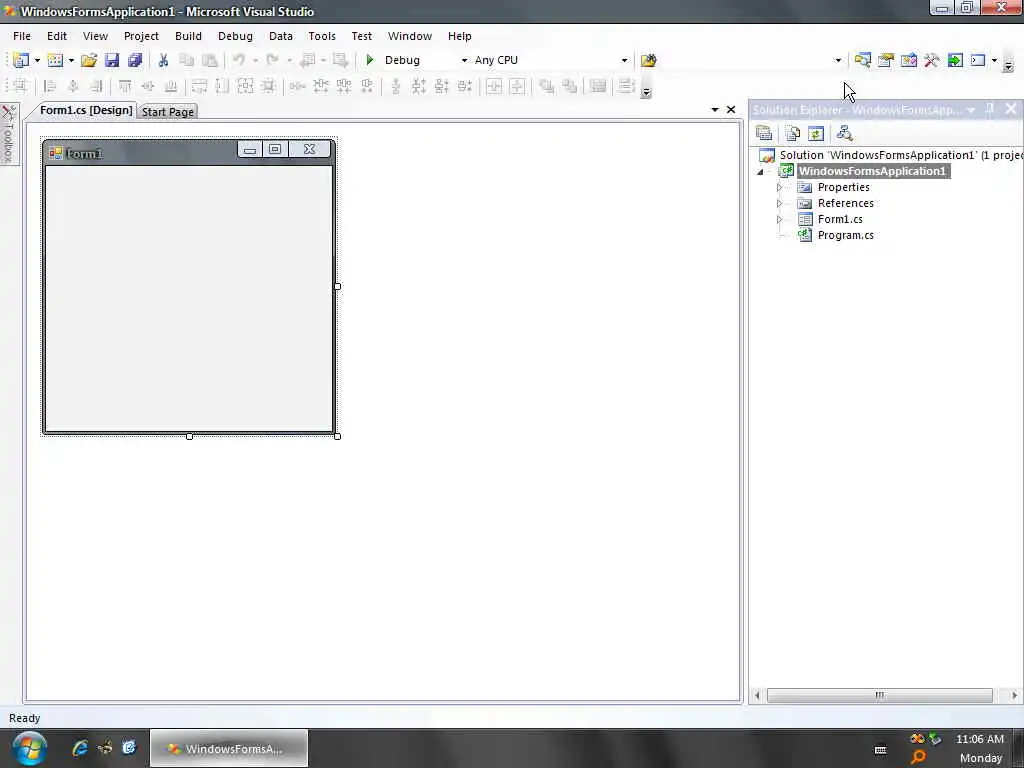
Task: Click the WindowsFormsA... taskbar button
Action: pyautogui.click(x=229, y=748)
